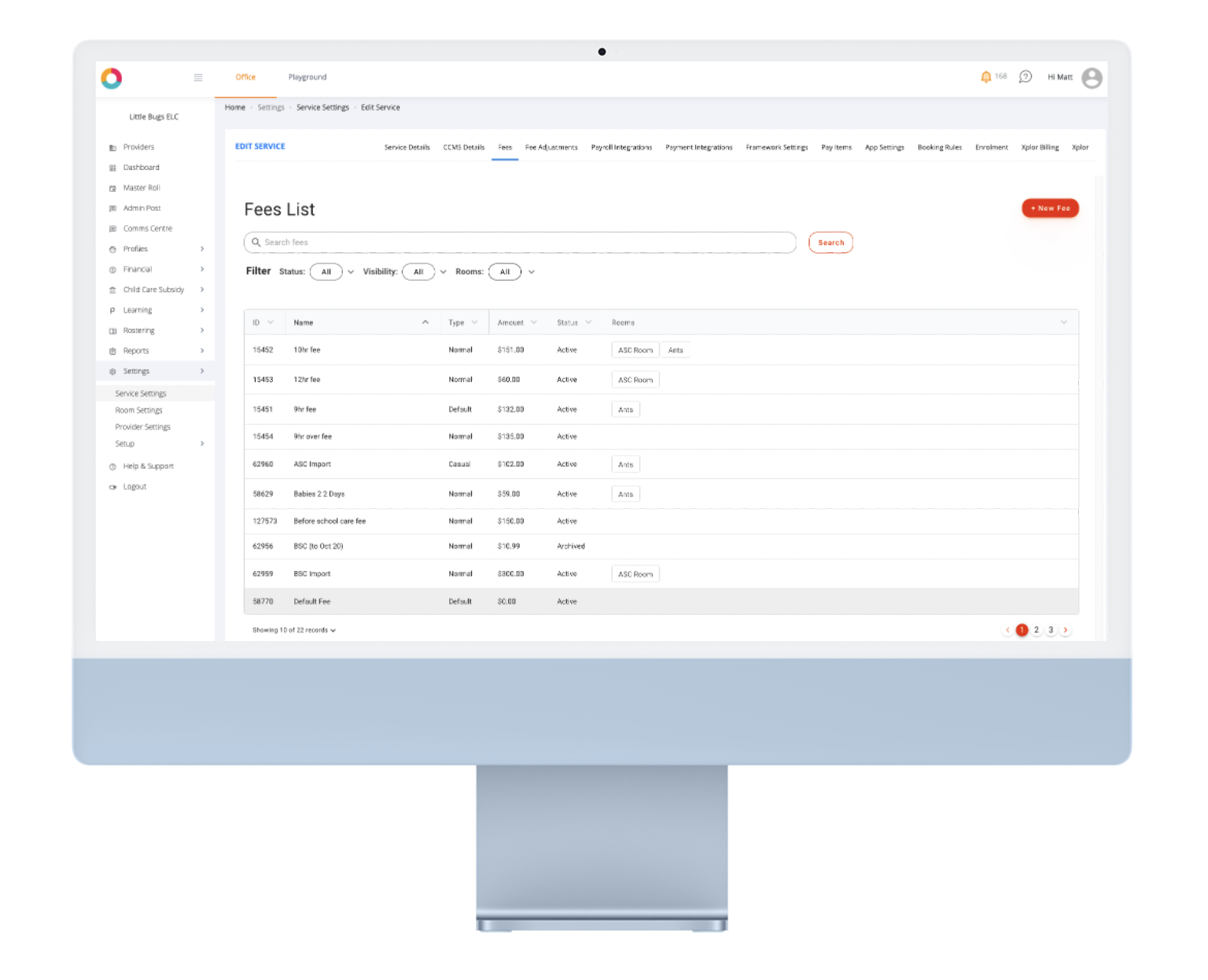Toggle the hamburger sidebar menu icon

pos(198,77)
